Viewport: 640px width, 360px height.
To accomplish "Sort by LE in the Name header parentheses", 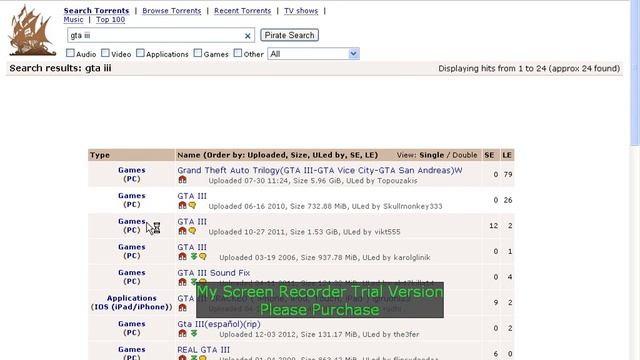I will pyautogui.click(x=370, y=155).
